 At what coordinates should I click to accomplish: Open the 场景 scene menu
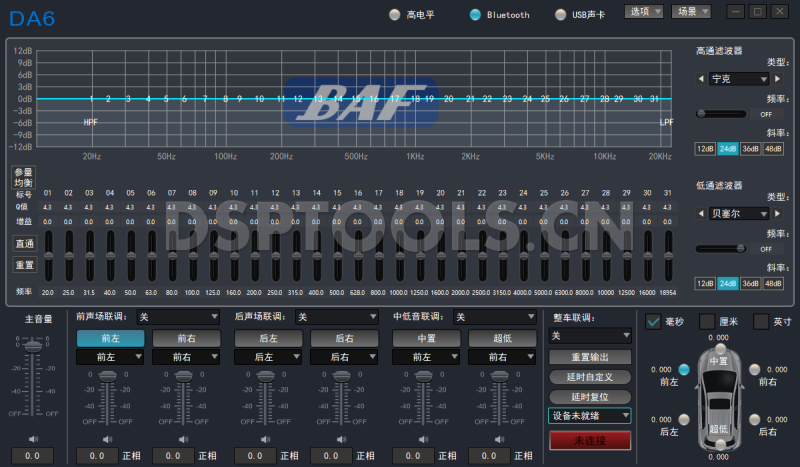pos(691,11)
